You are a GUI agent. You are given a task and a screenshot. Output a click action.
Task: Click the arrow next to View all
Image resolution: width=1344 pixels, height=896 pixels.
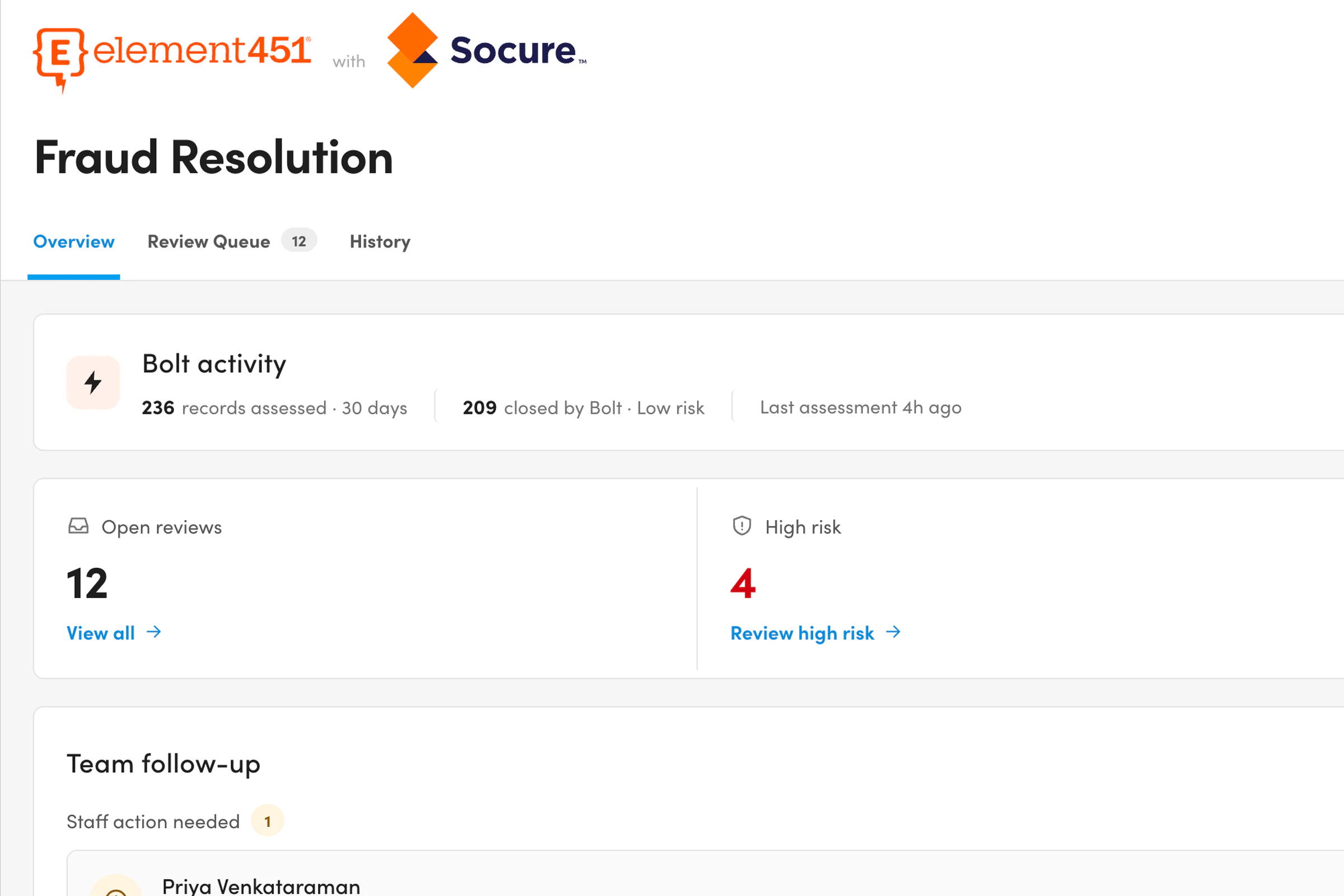[x=153, y=632]
